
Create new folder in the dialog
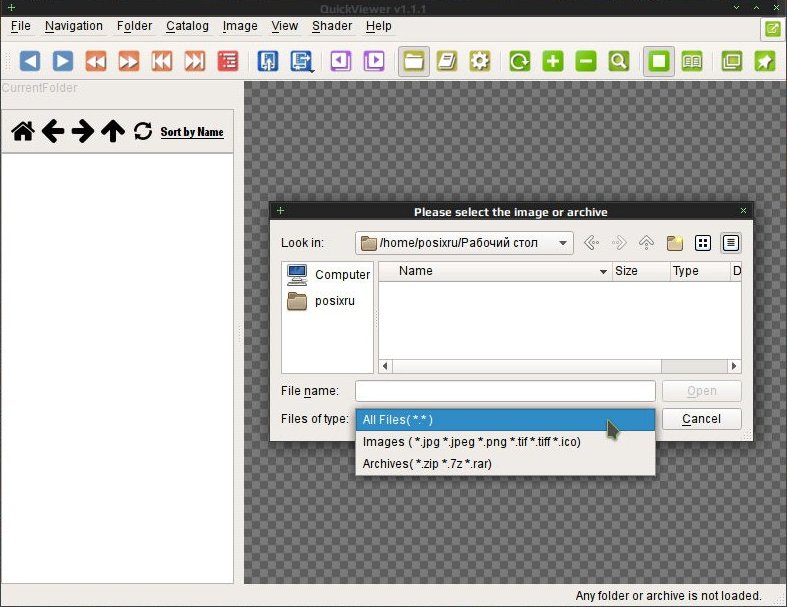tap(675, 243)
